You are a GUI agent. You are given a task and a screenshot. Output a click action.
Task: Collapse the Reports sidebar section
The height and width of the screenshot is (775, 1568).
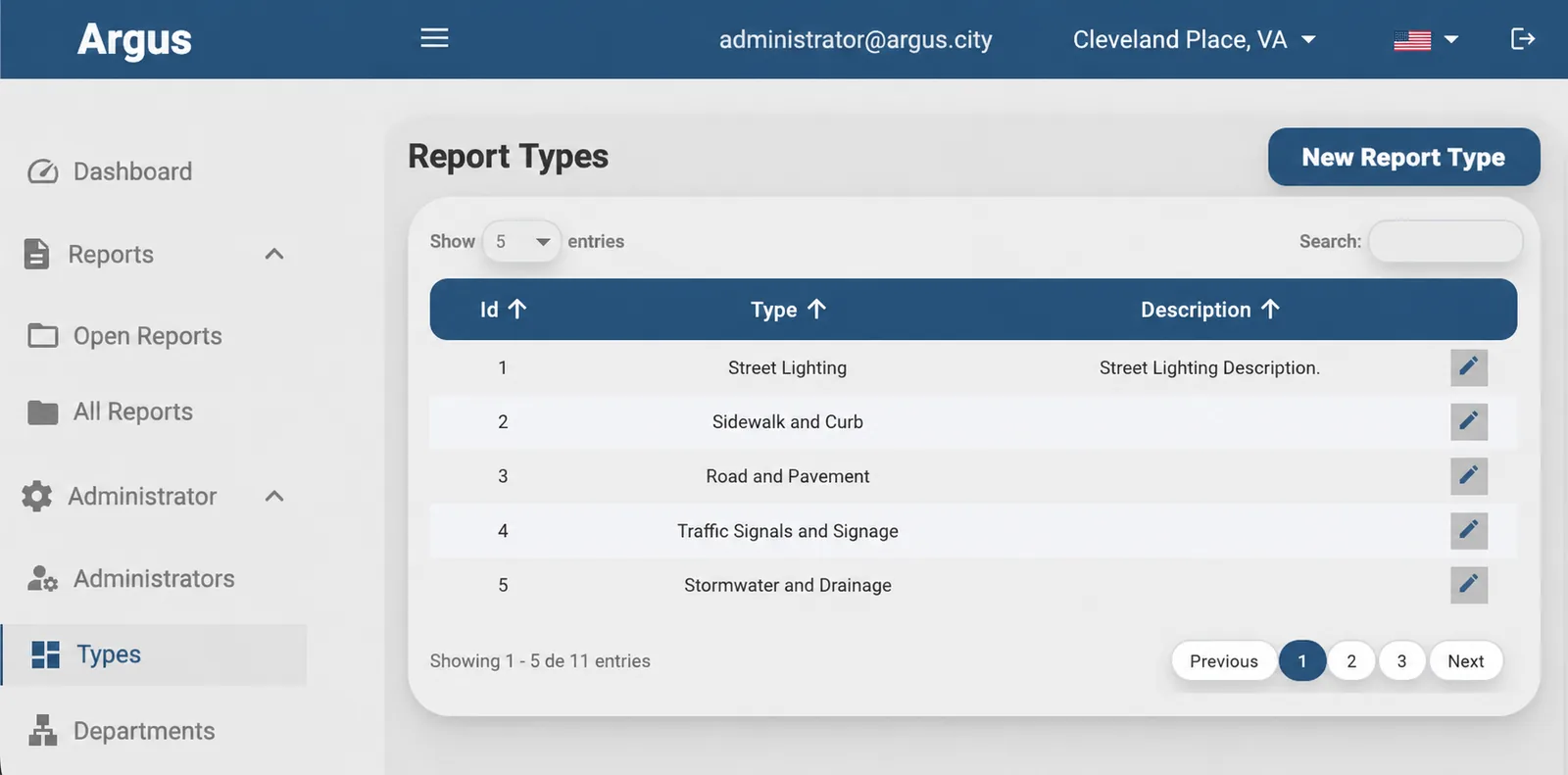point(274,254)
